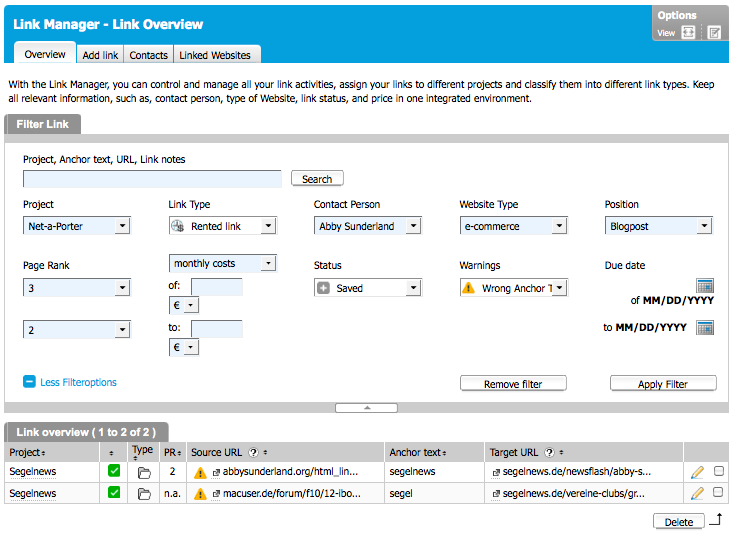
Task: Open the Contact Person dropdown
Action: 367,226
